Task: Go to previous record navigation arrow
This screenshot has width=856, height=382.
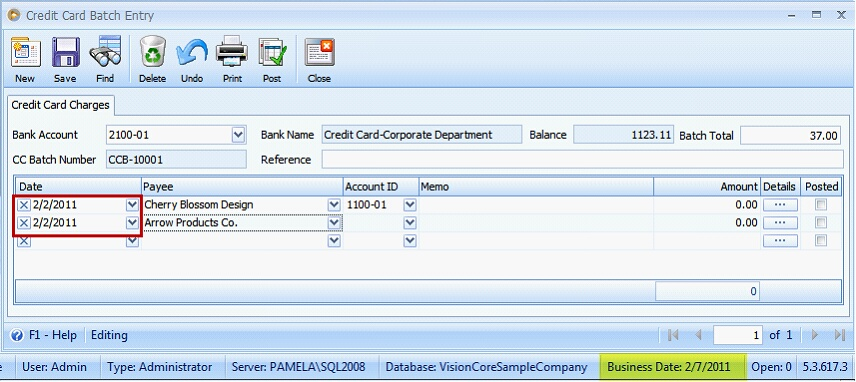Action: point(698,335)
